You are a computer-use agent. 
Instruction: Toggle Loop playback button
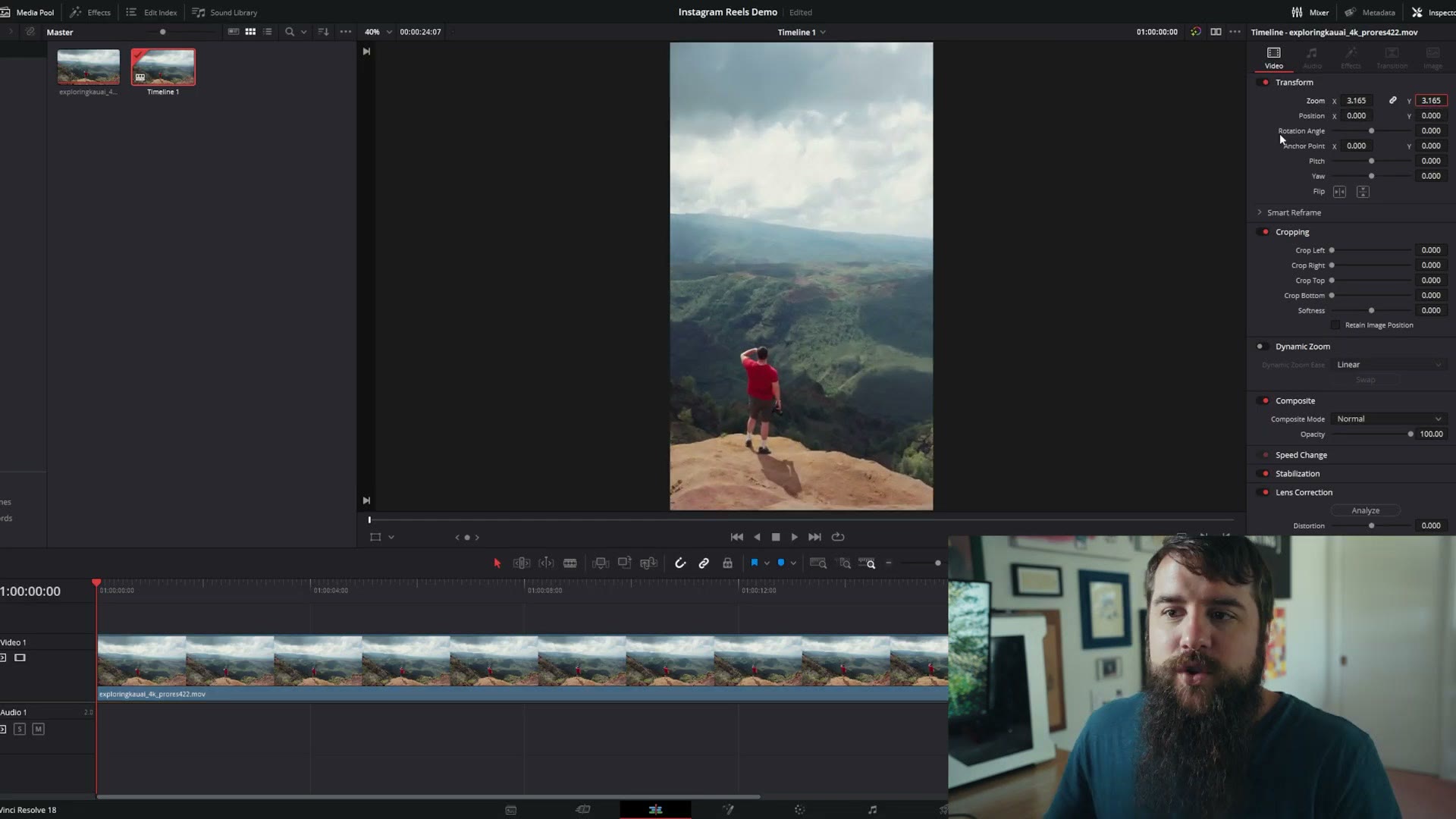coord(838,537)
